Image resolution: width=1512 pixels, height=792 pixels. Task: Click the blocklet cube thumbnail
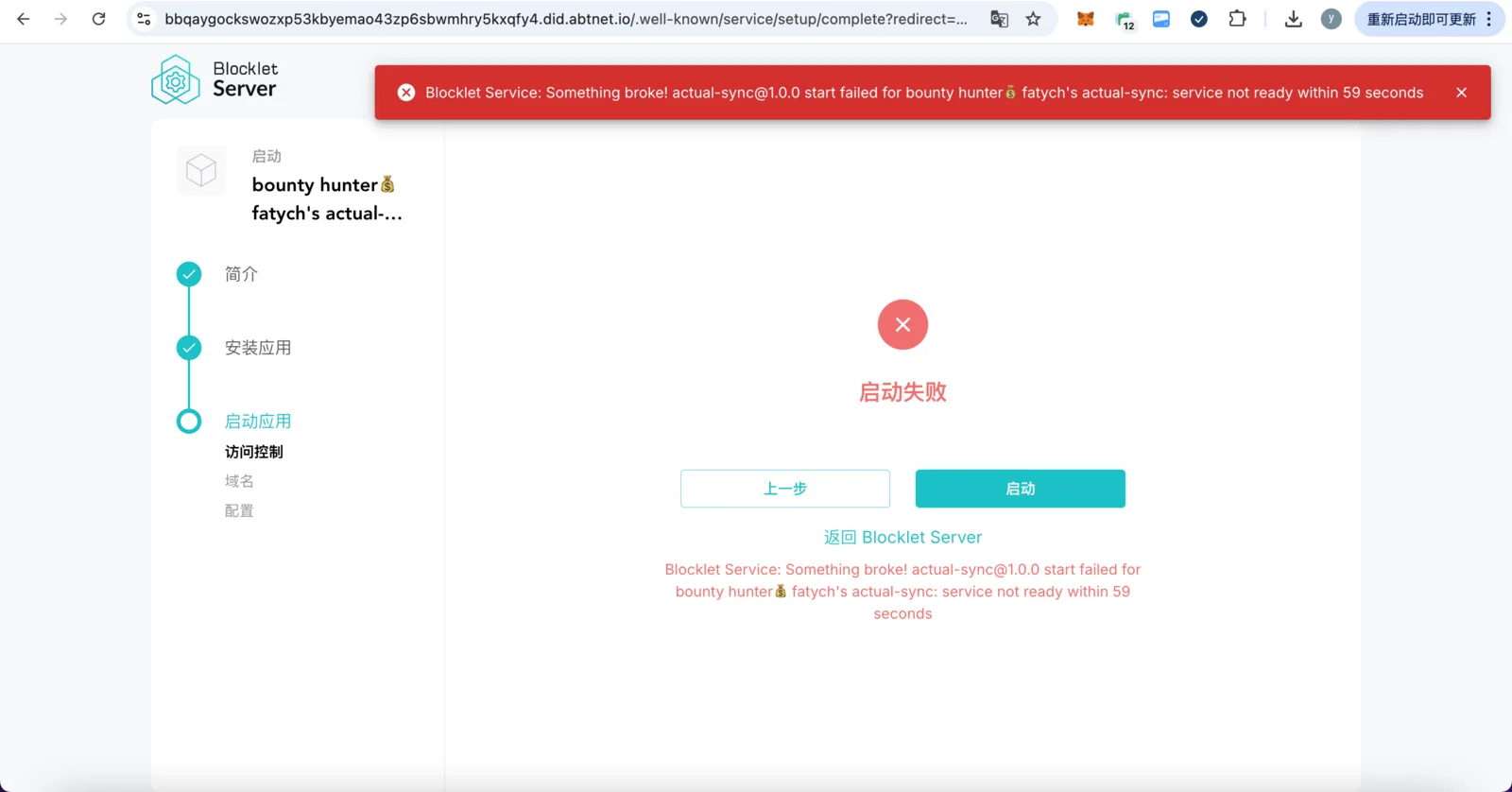(x=201, y=171)
